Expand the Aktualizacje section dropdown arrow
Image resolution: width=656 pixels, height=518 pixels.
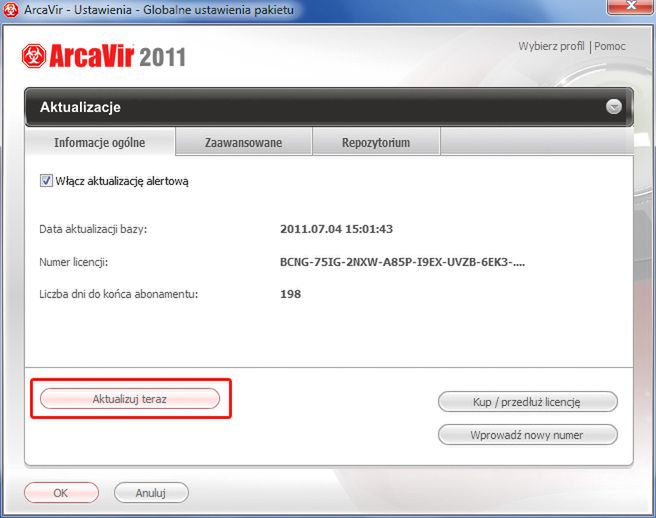tap(614, 107)
